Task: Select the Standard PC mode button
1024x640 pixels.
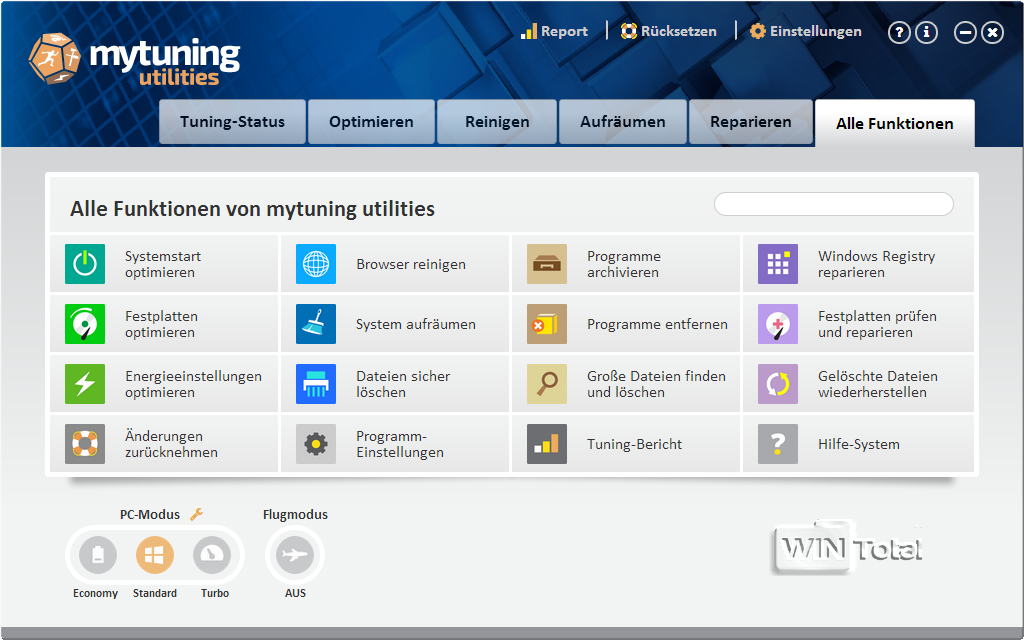Action: [x=155, y=555]
